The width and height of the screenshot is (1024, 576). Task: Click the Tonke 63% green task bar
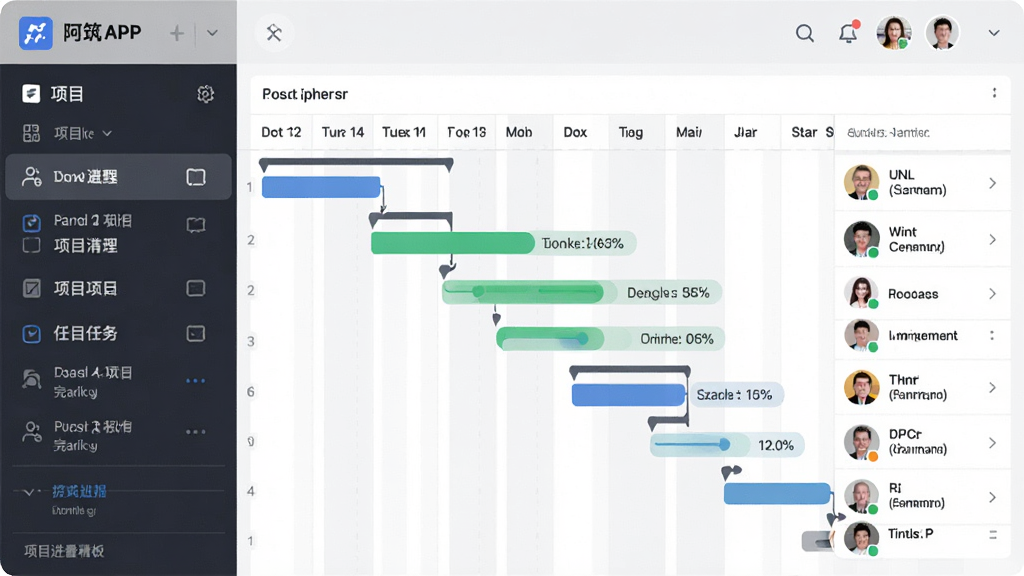pyautogui.click(x=453, y=243)
